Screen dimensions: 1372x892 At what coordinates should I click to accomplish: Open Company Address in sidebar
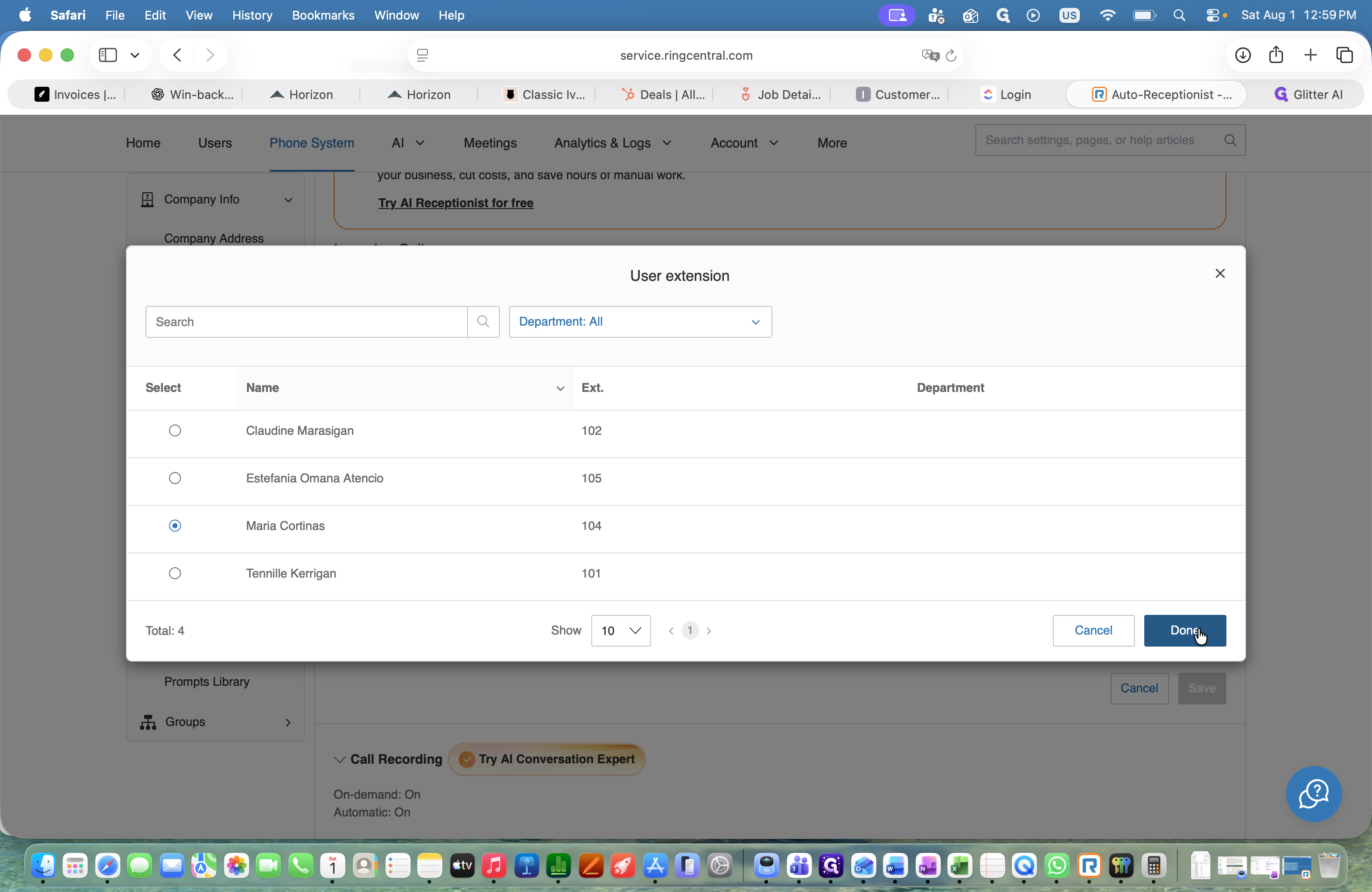tap(213, 238)
